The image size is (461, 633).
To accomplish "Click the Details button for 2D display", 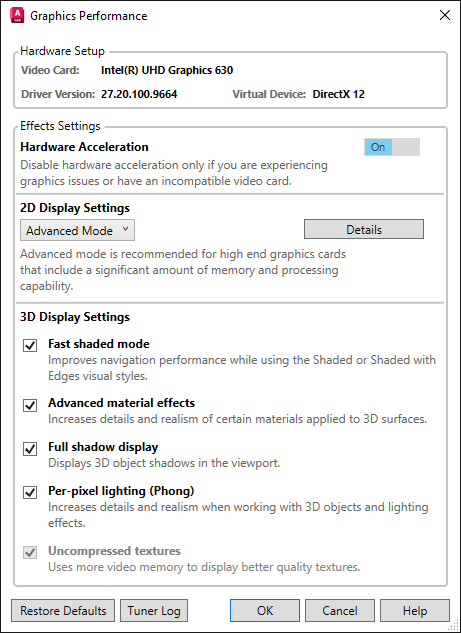I will (364, 229).
